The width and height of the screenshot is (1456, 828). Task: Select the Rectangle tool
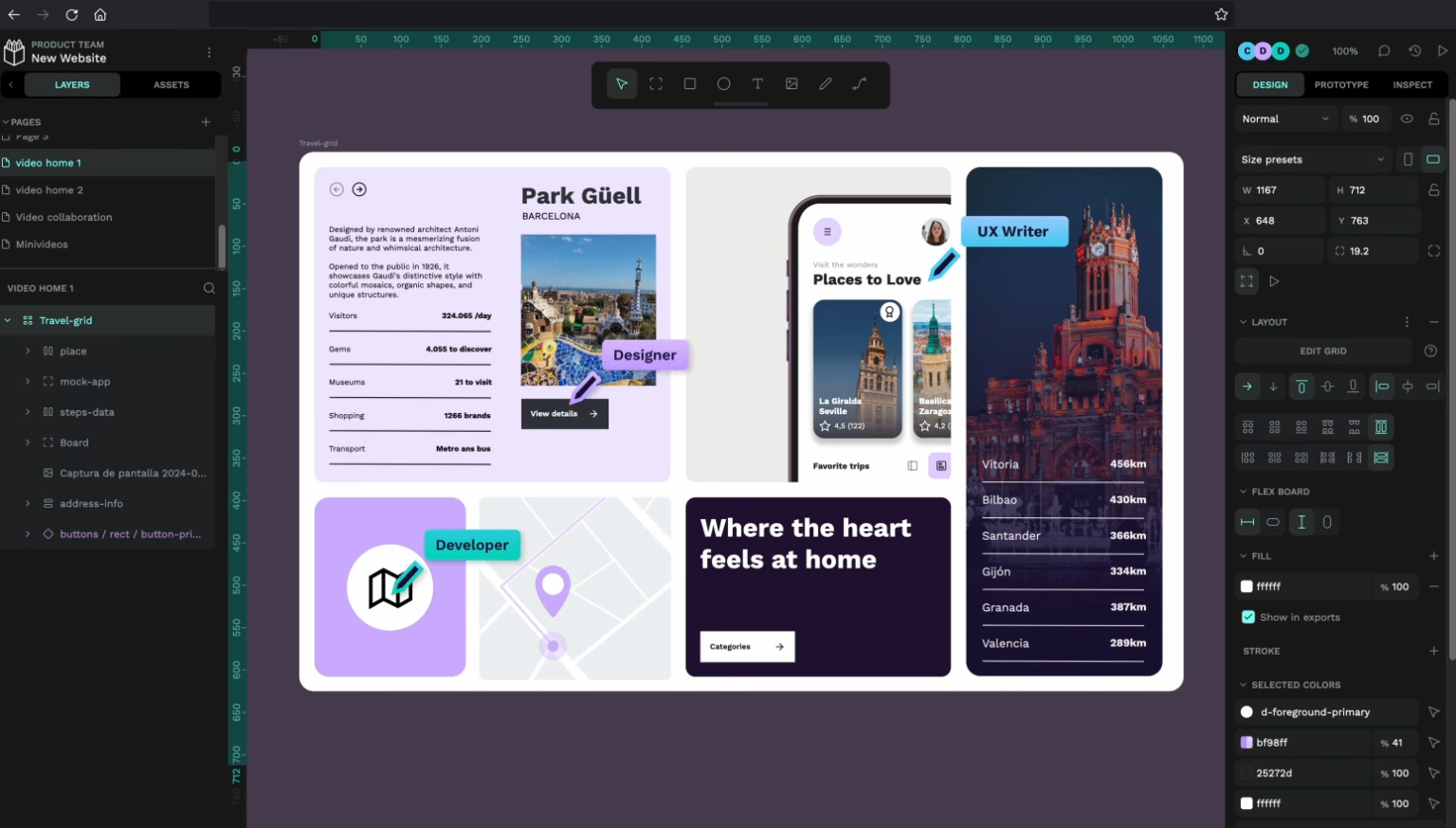click(x=689, y=83)
